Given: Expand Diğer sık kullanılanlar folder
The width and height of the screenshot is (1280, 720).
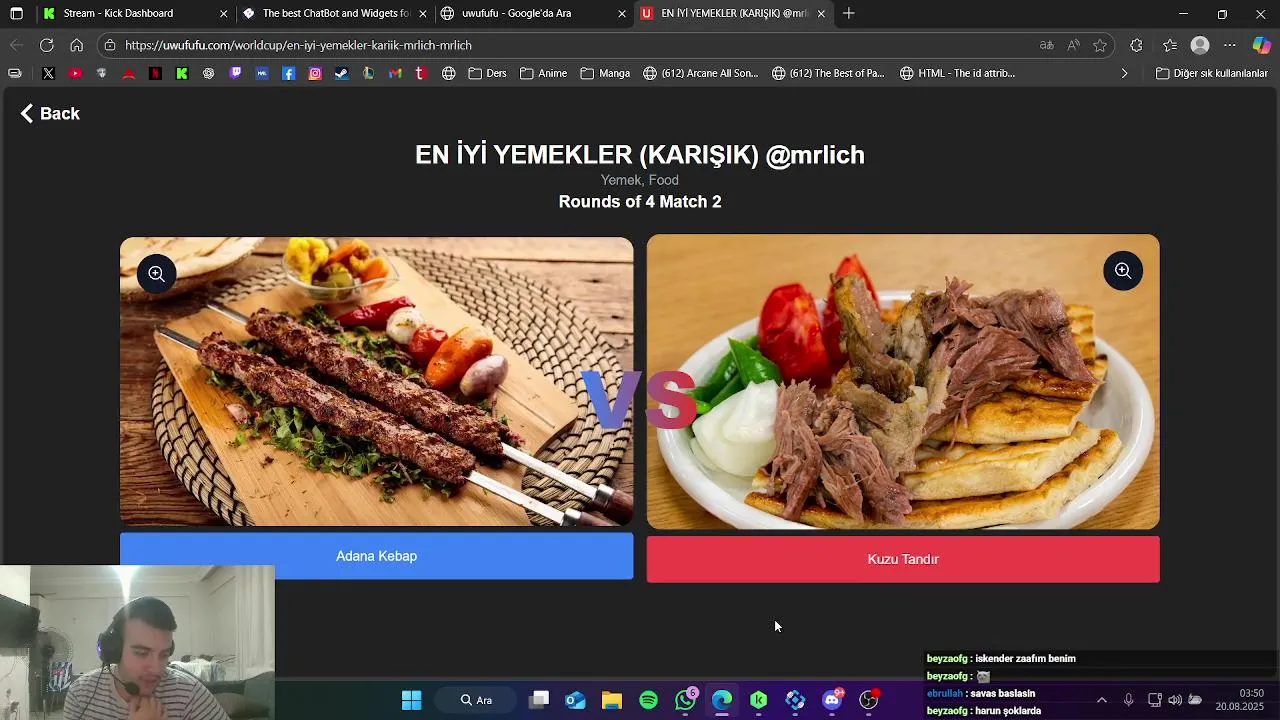Looking at the screenshot, I should (x=1211, y=73).
